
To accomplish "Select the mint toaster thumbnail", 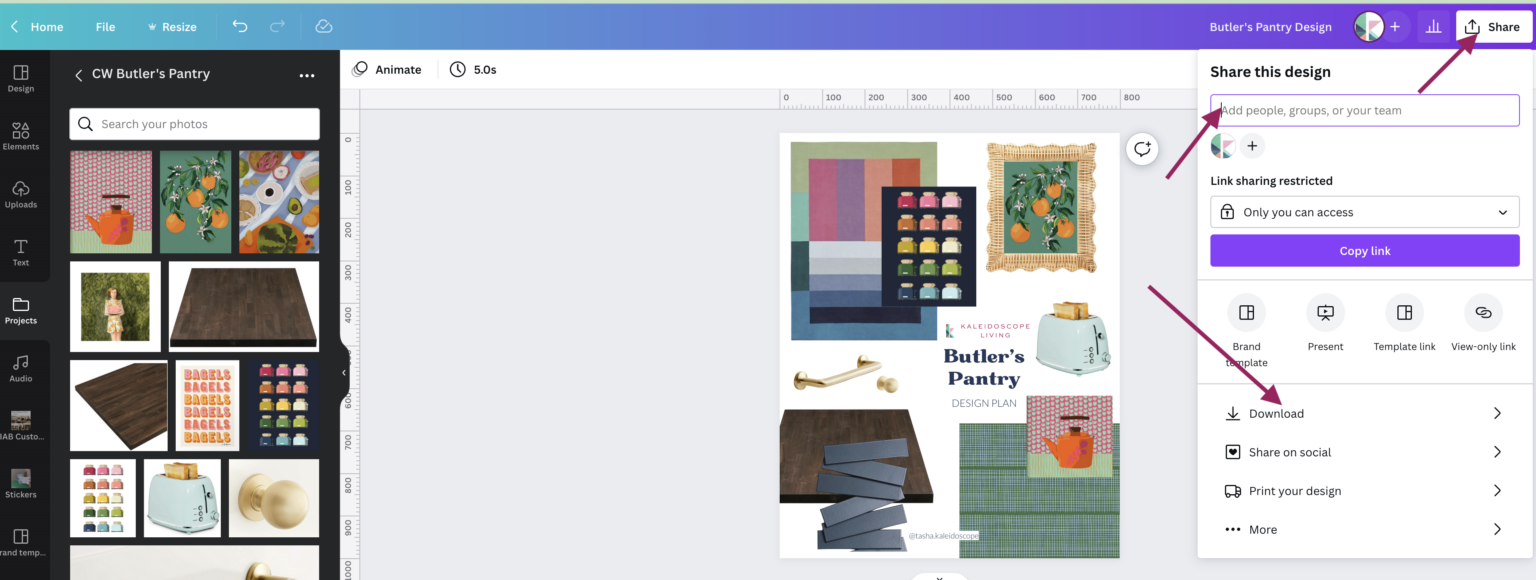I will tap(182, 498).
